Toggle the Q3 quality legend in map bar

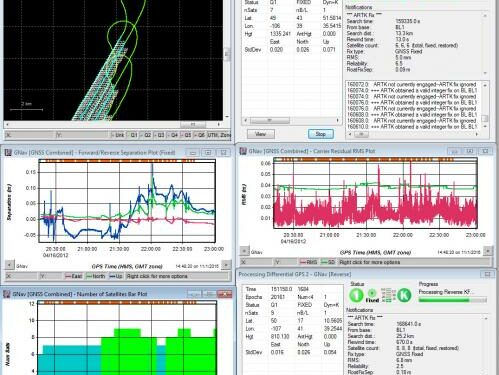pos(159,135)
